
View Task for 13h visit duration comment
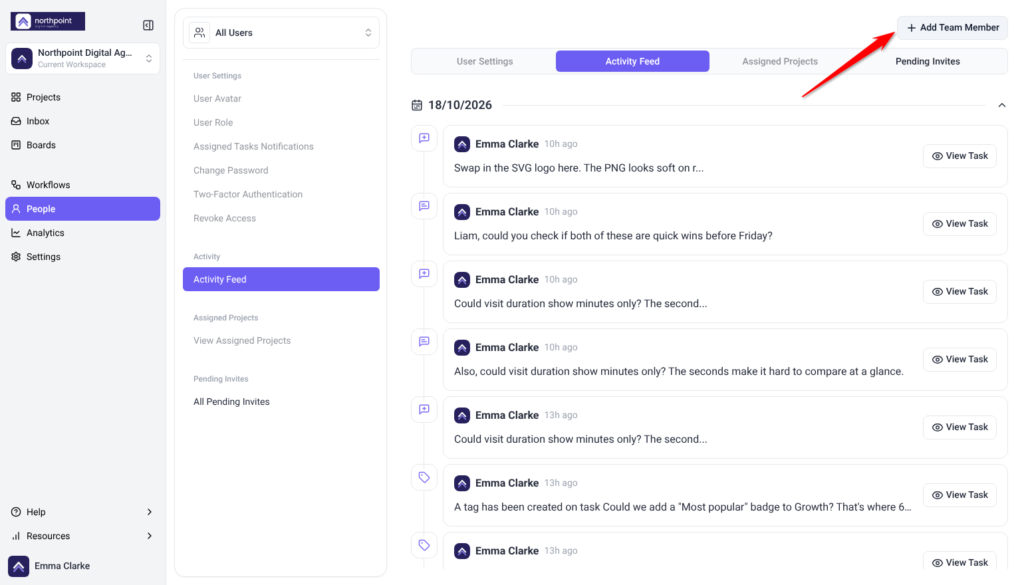click(959, 428)
